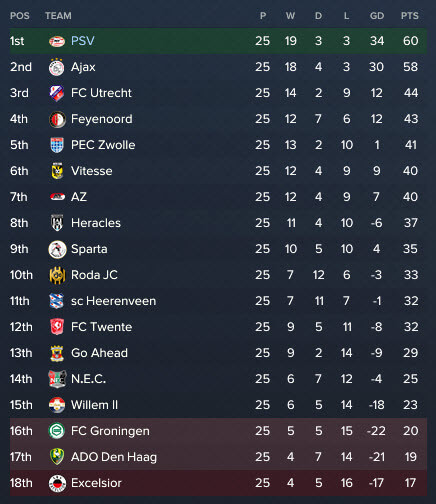Sort table by PTS column header

(x=410, y=16)
